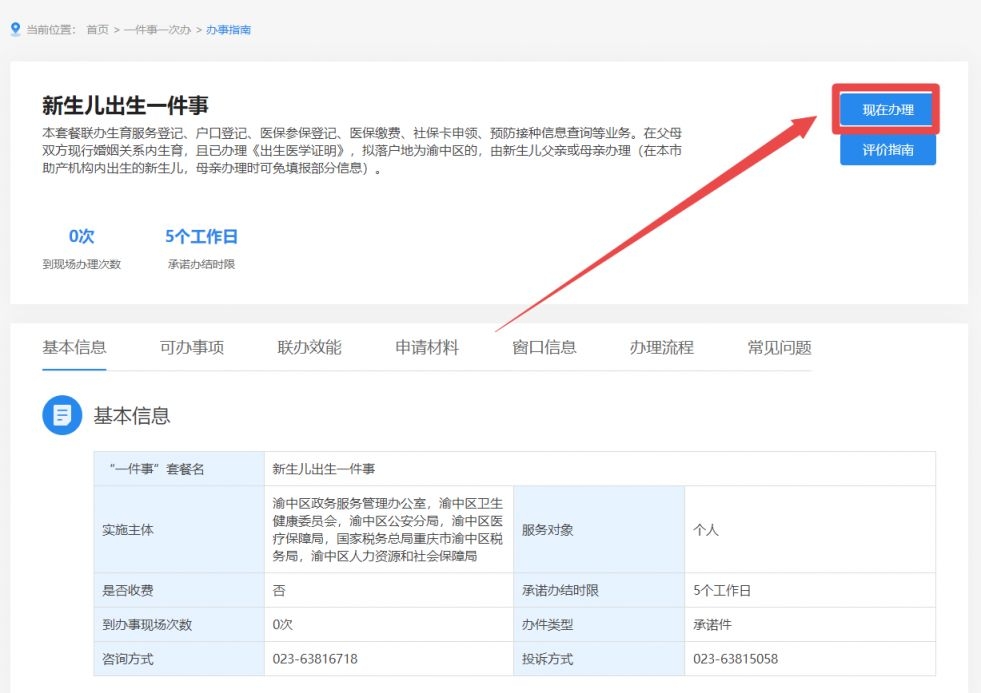Image resolution: width=981 pixels, height=693 pixels.
Task: Click the 现在办理 button highlighted in red
Action: point(887,111)
